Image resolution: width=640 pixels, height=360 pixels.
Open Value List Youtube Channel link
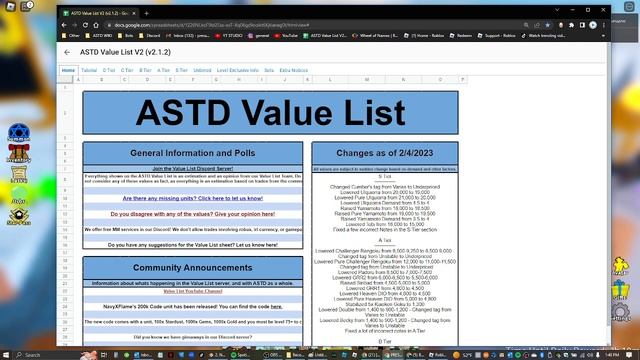(193, 291)
